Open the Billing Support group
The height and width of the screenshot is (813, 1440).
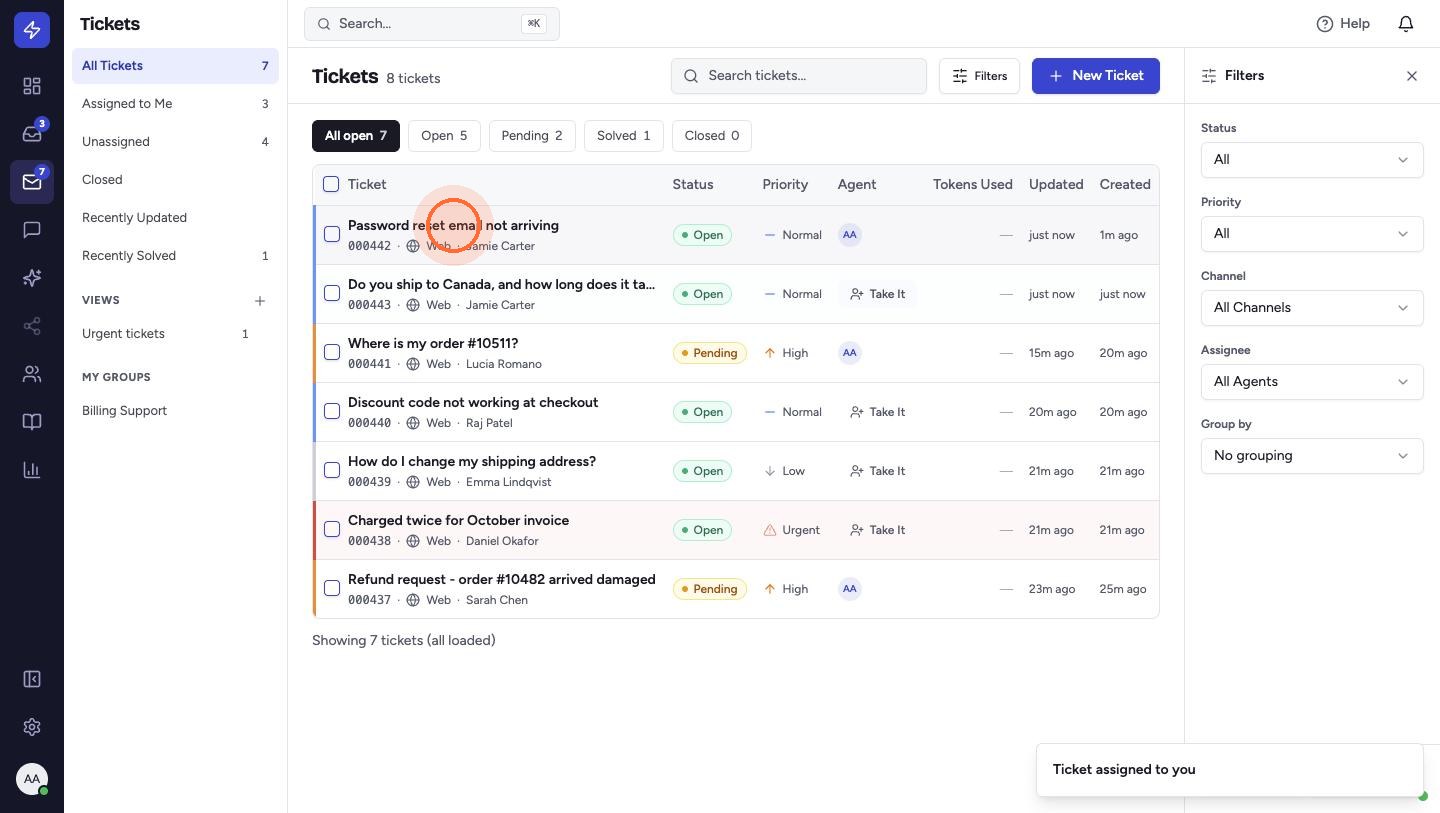[x=175, y=411]
